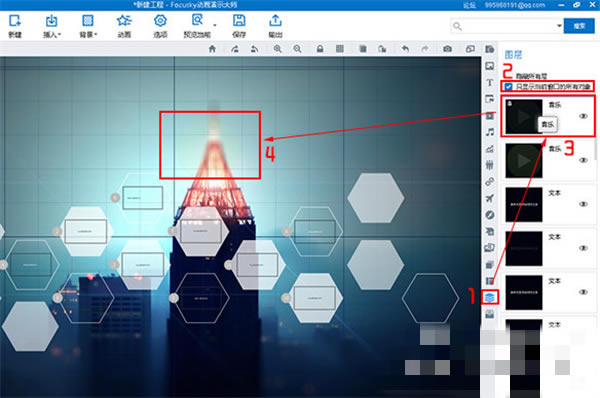Click the paste clipboard icon
Image resolution: width=600 pixels, height=398 pixels.
click(382, 49)
